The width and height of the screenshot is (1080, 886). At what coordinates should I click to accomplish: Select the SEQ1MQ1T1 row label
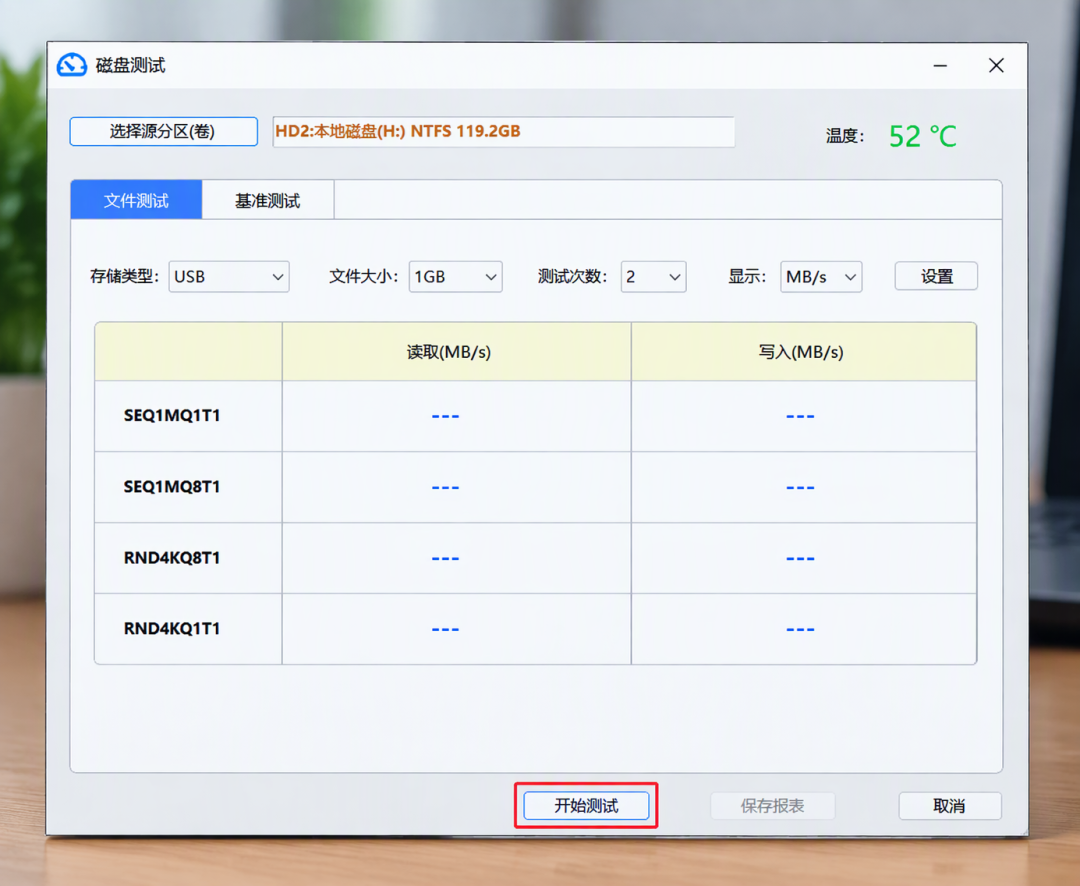point(172,415)
